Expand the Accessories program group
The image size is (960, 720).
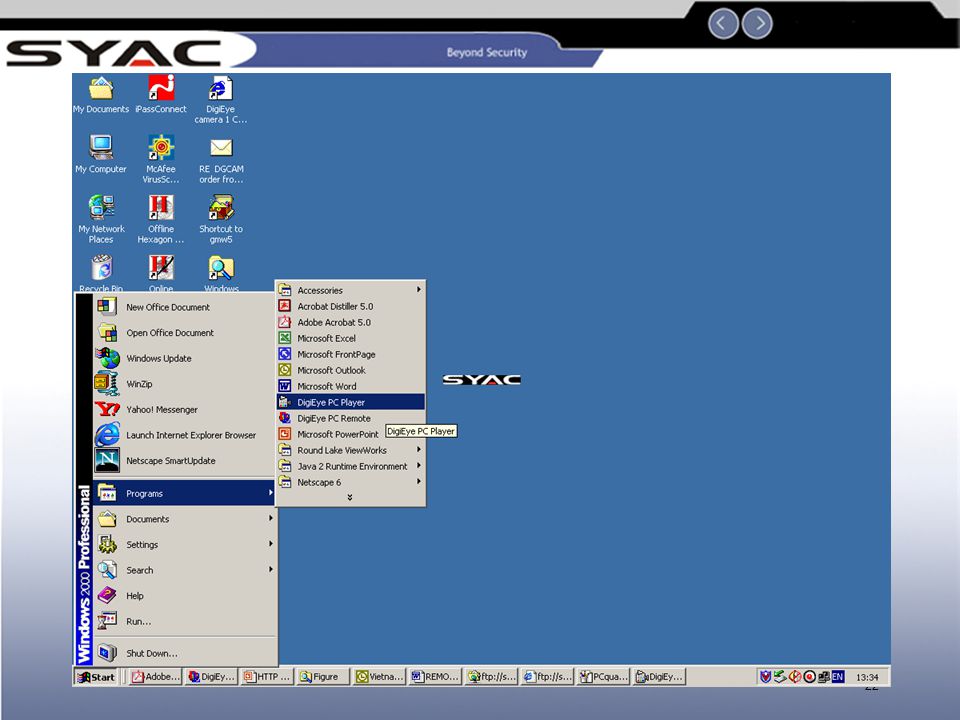pyautogui.click(x=350, y=290)
